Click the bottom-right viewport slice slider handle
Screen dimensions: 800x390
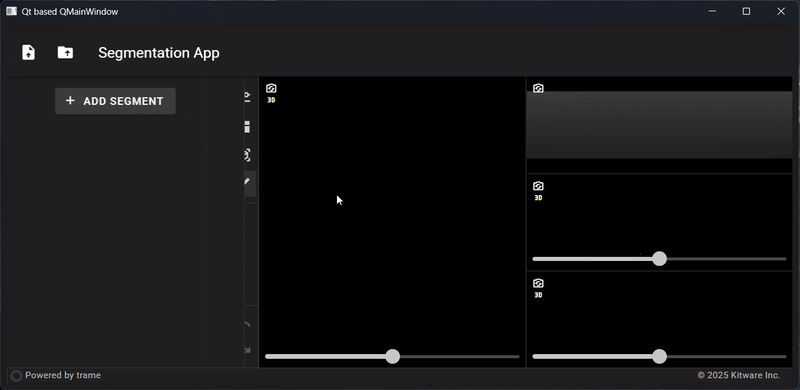(x=660, y=356)
